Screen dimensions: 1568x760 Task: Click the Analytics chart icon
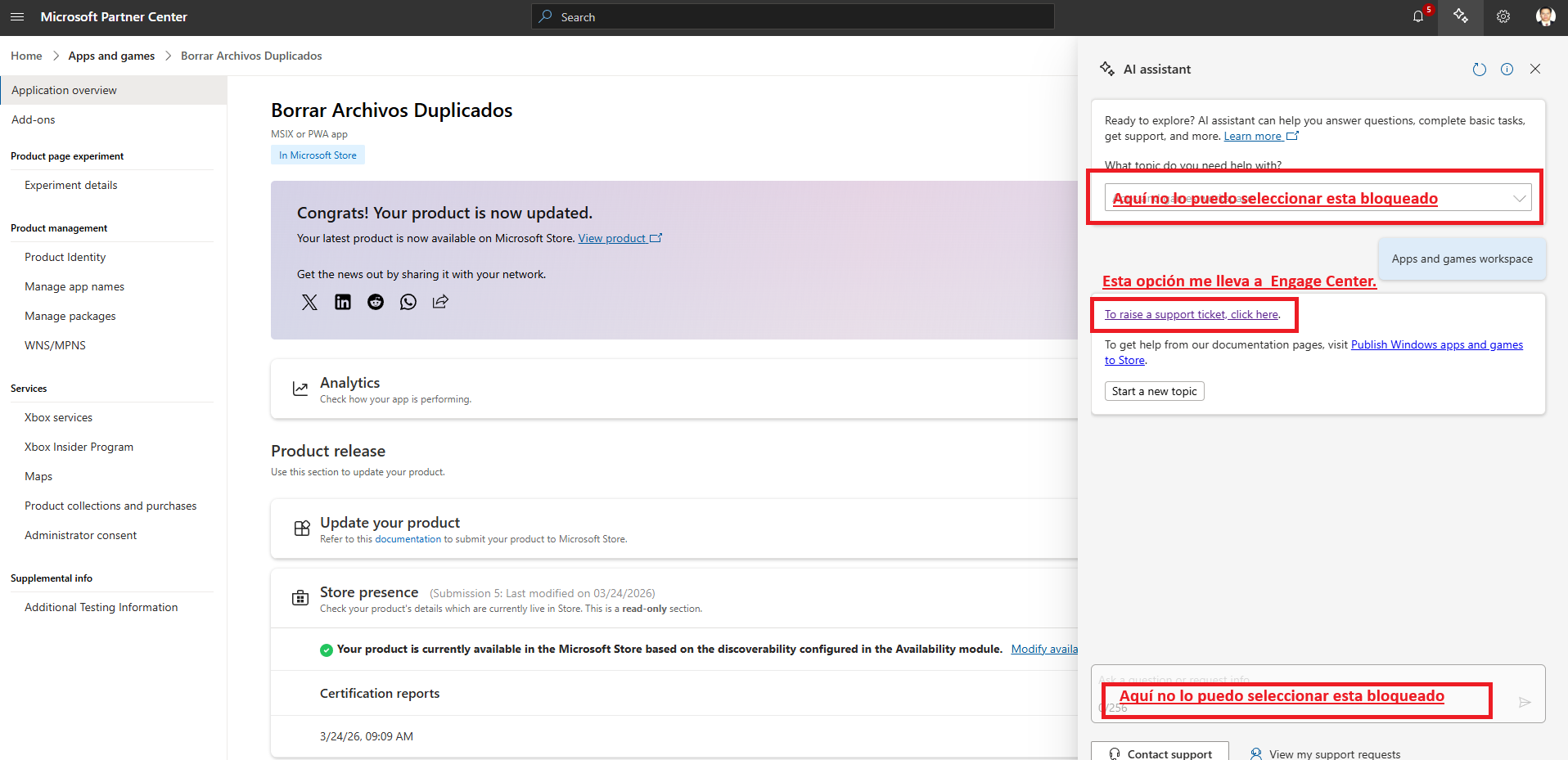[x=300, y=389]
